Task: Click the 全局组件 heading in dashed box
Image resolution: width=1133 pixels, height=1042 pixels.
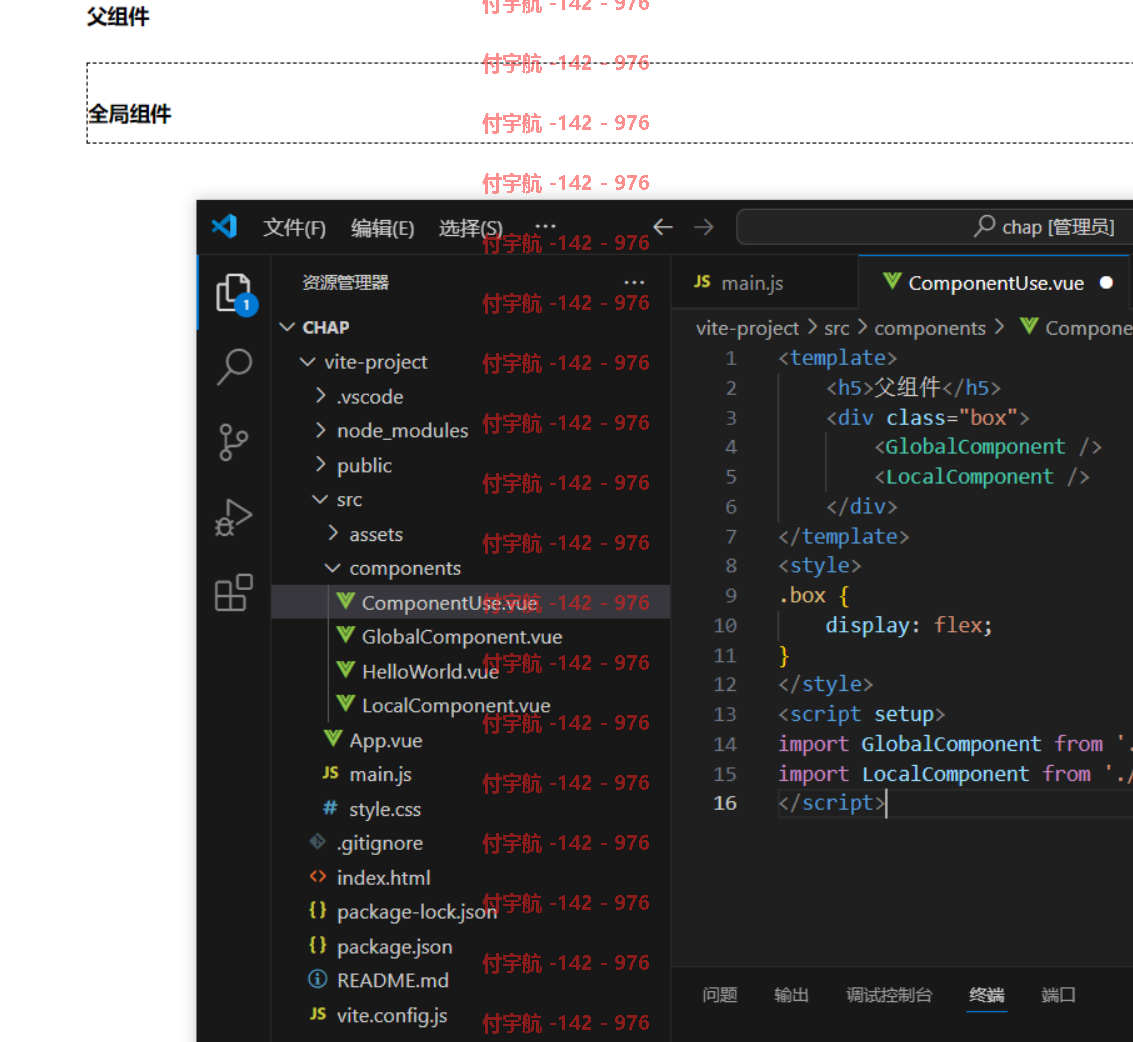Action: [x=129, y=113]
